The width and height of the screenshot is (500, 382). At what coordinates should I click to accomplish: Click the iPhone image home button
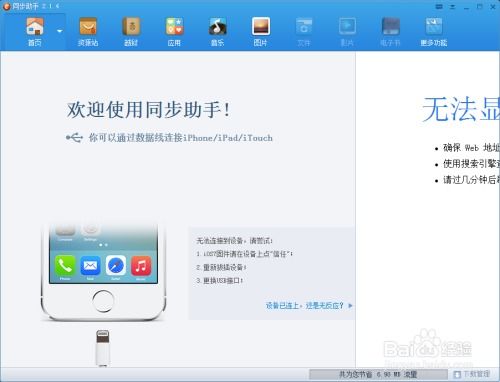click(103, 301)
